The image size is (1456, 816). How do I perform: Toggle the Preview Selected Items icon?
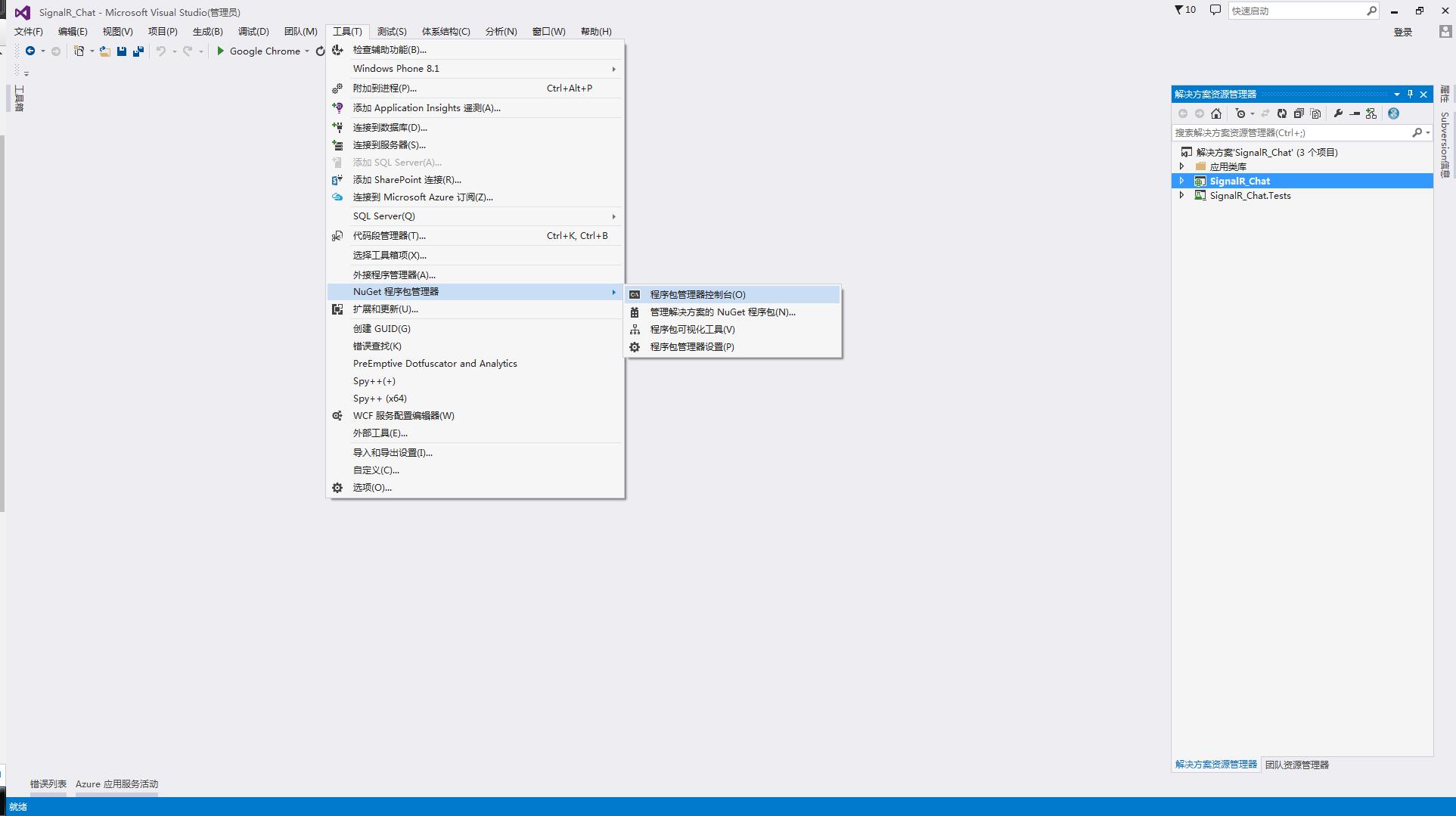tap(1355, 113)
